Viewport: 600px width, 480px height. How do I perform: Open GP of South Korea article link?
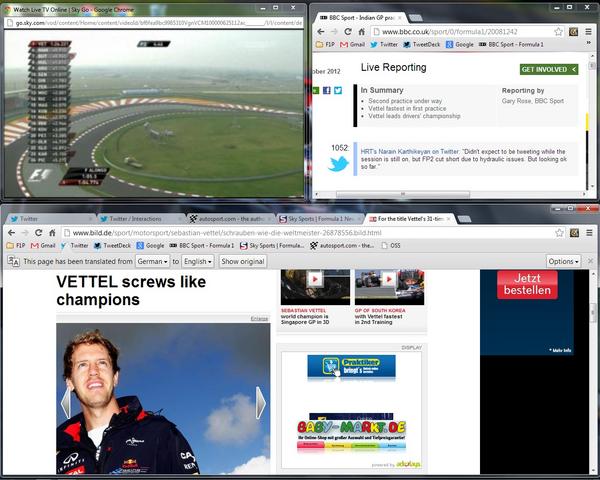click(x=380, y=317)
